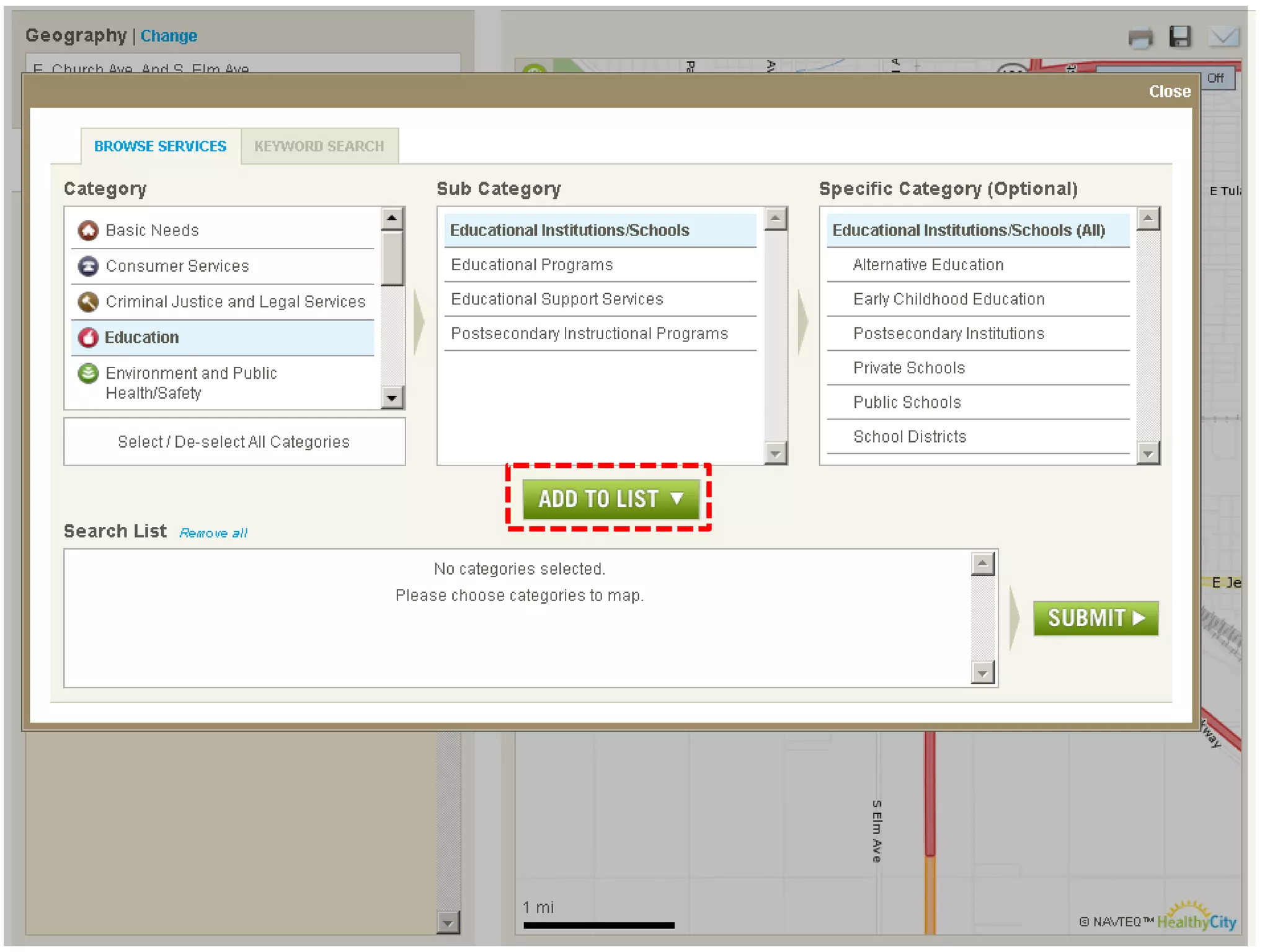
Task: Select Postsecondary Institutions
Action: (x=978, y=333)
